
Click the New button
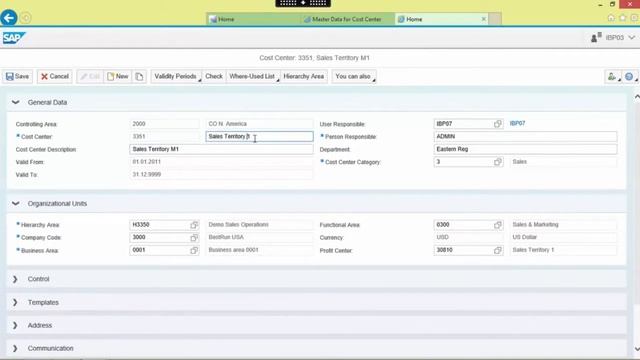[118, 76]
